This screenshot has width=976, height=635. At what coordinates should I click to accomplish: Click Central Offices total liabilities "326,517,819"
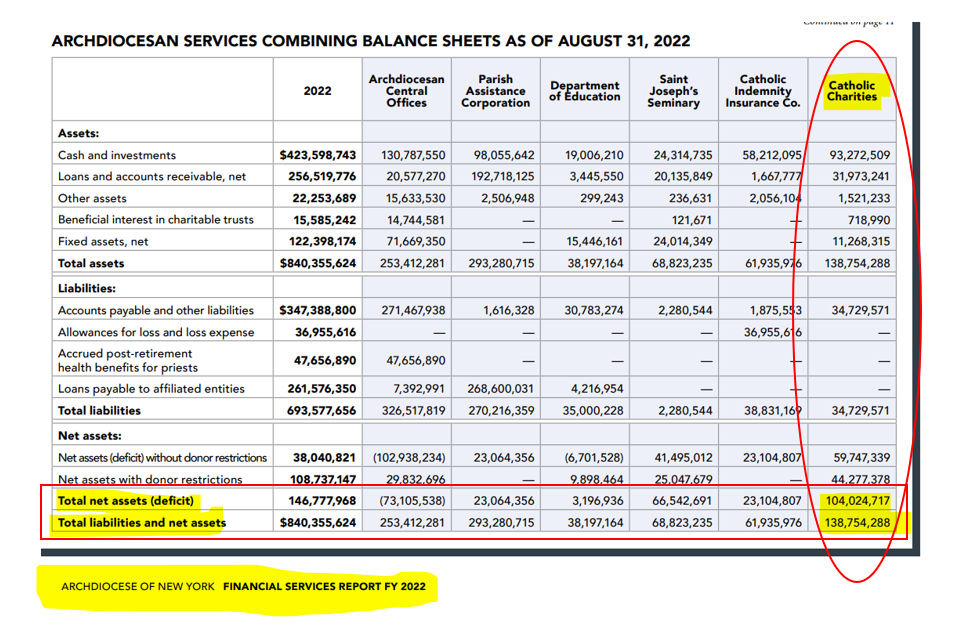pyautogui.click(x=414, y=410)
